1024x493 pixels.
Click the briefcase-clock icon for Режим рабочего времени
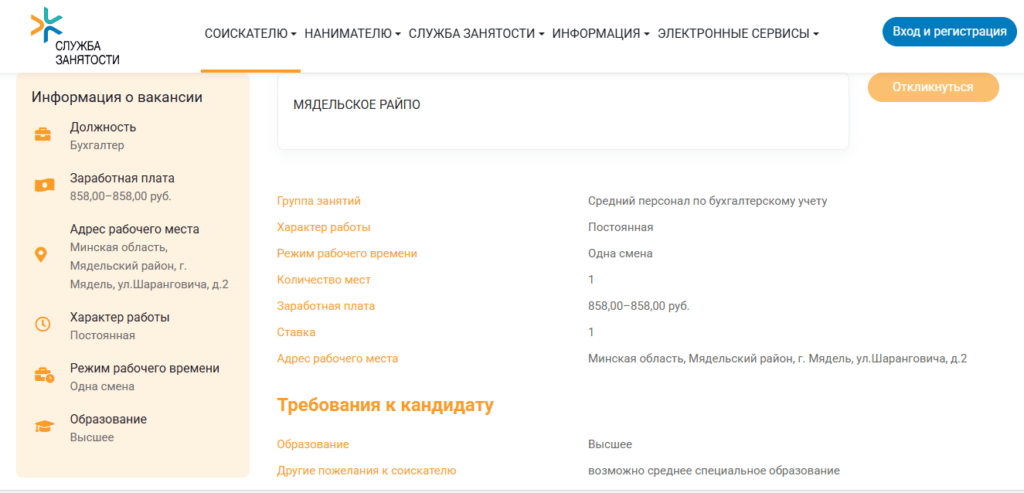tap(44, 376)
